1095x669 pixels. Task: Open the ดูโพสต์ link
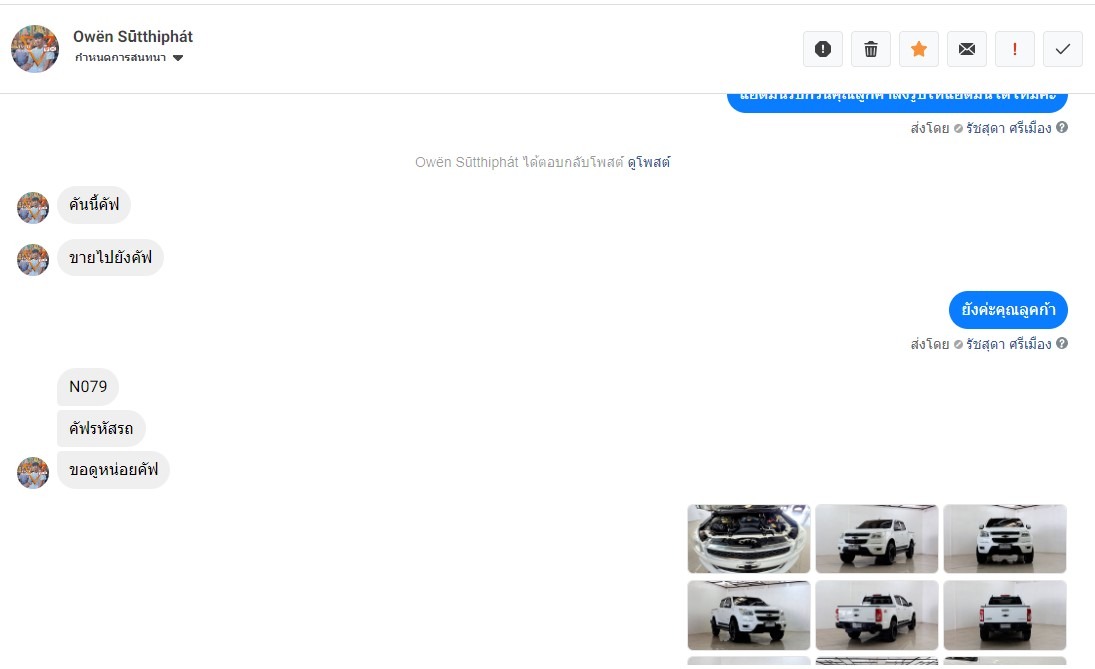649,162
